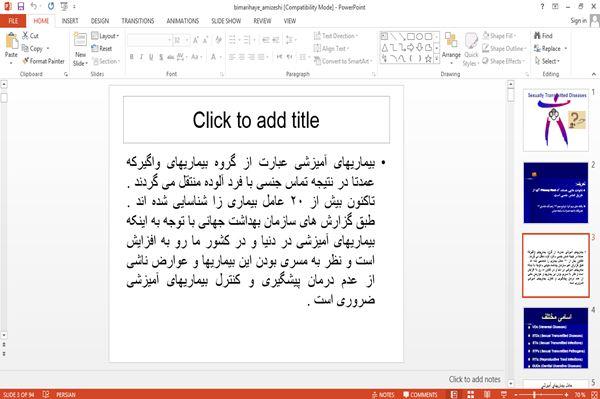
Task: Open the Select dropdown
Action: pyautogui.click(x=547, y=61)
